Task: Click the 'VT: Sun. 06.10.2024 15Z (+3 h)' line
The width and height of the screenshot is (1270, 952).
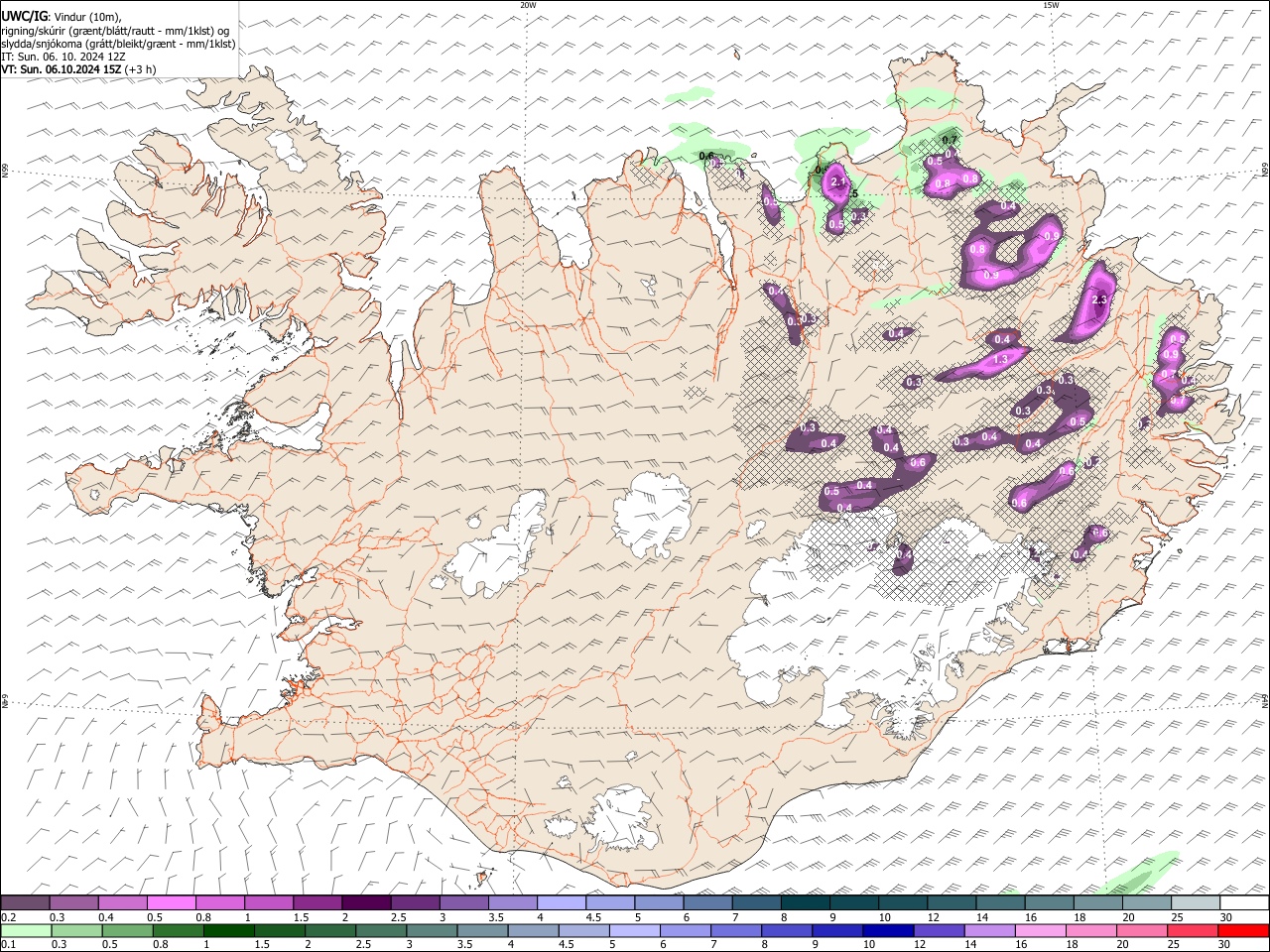Action: tap(77, 69)
